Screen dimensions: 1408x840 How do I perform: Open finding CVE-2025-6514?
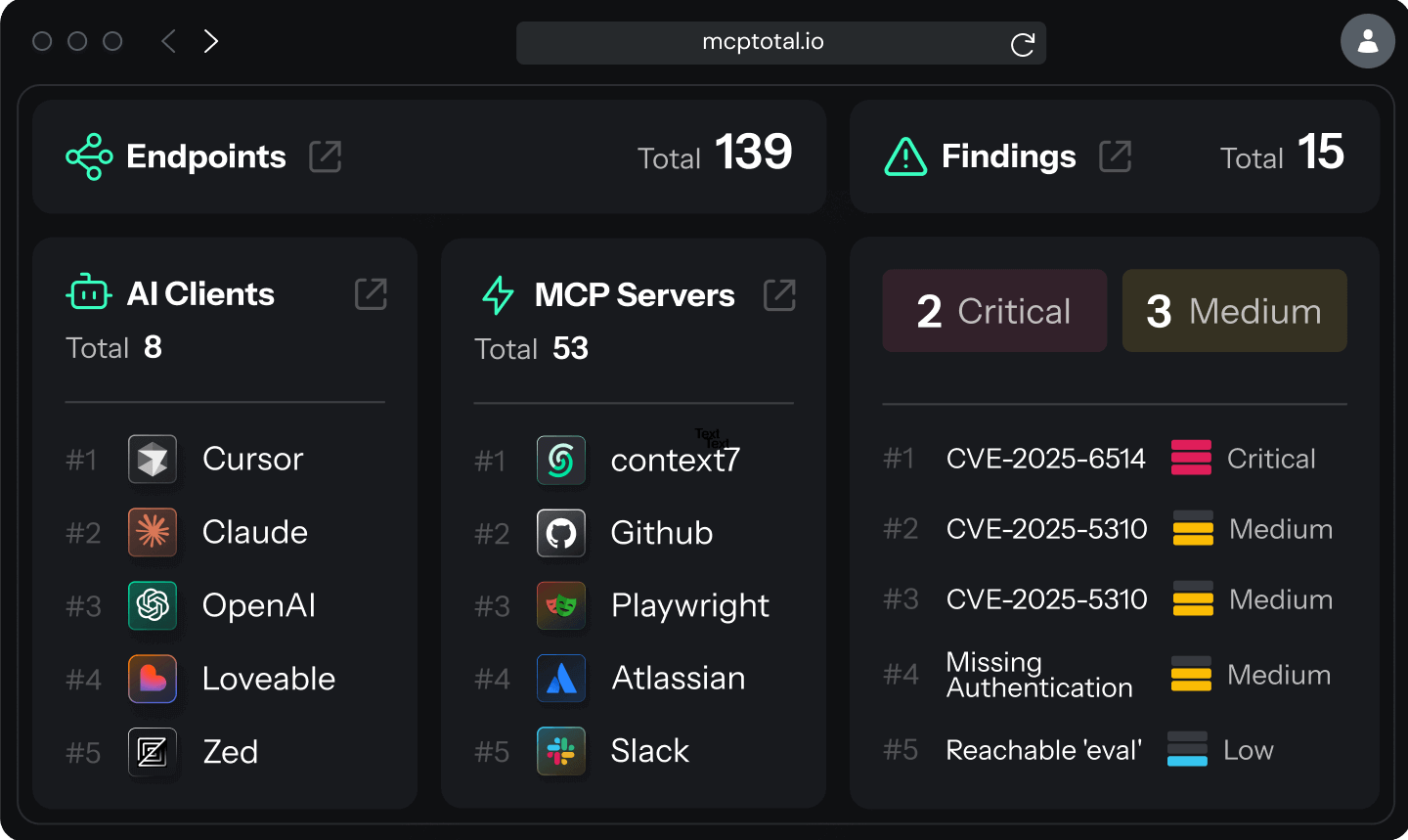tap(1045, 459)
